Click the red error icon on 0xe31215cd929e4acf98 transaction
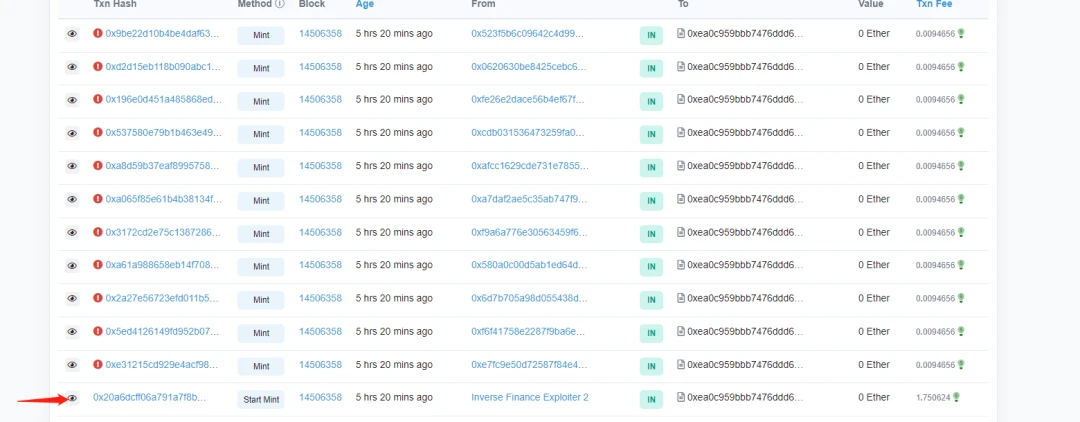This screenshot has width=1080, height=422. [x=98, y=364]
